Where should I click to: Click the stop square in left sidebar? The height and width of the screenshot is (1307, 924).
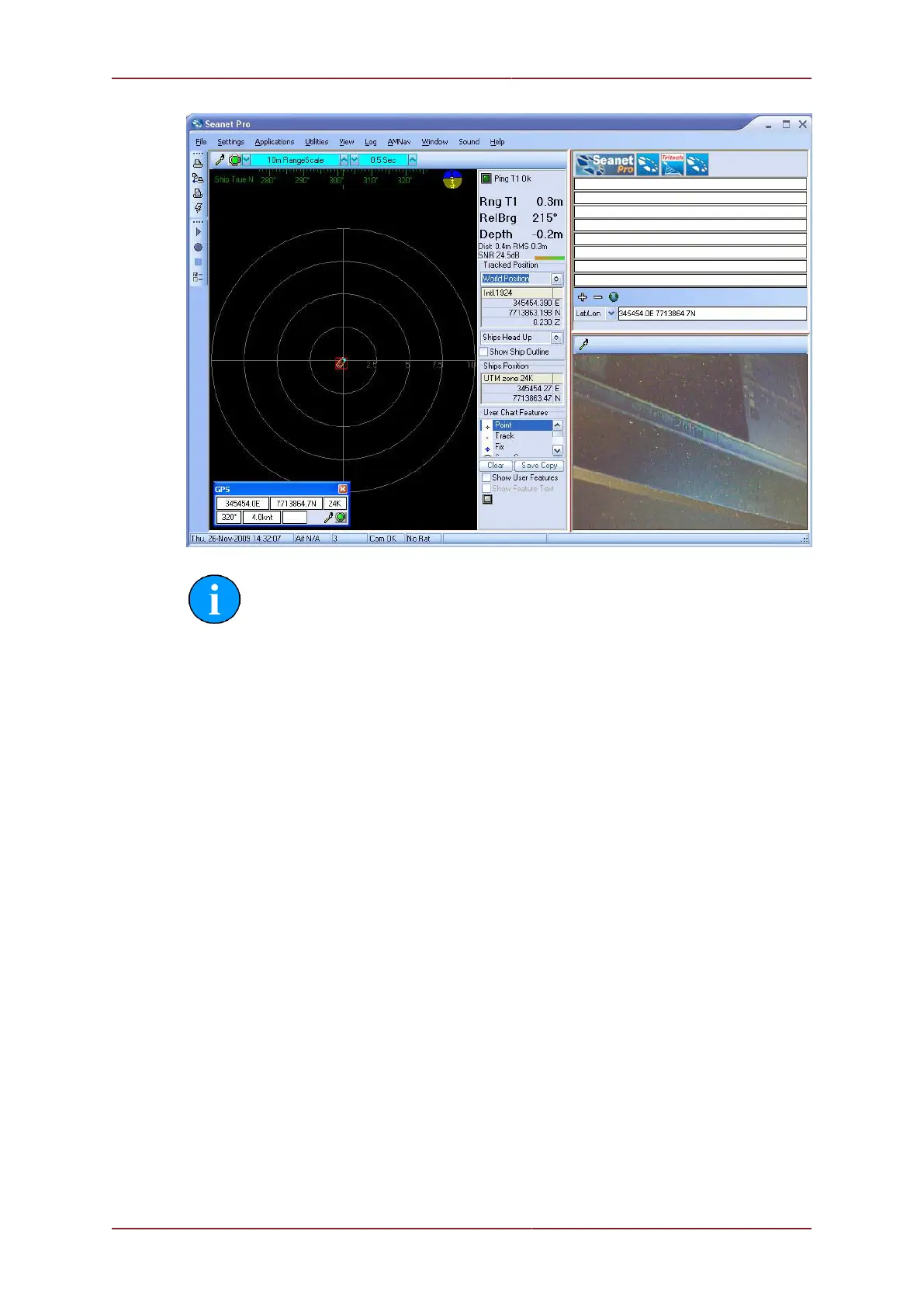(198, 262)
